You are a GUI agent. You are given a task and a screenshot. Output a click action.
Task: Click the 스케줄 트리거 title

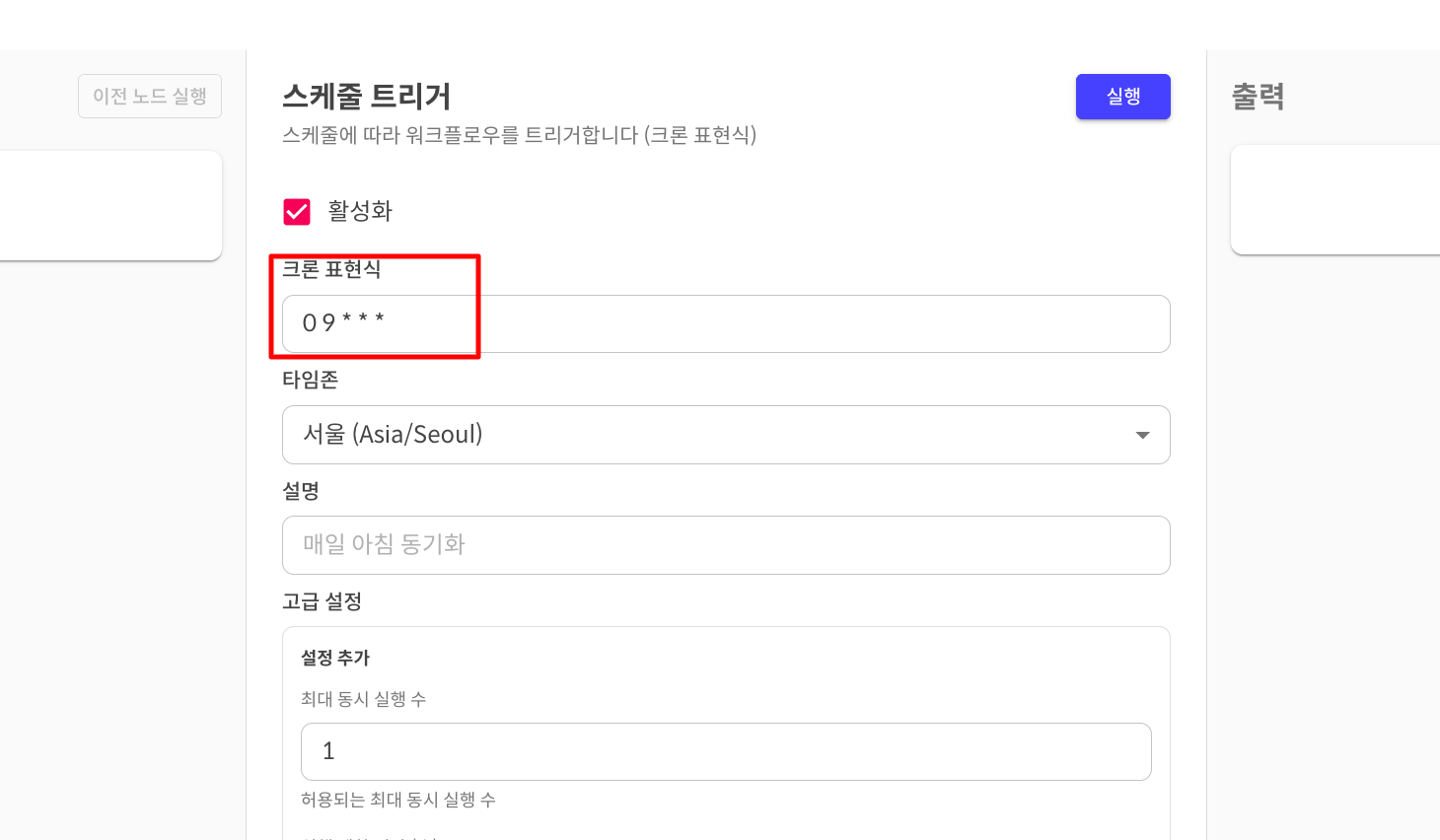click(x=367, y=97)
